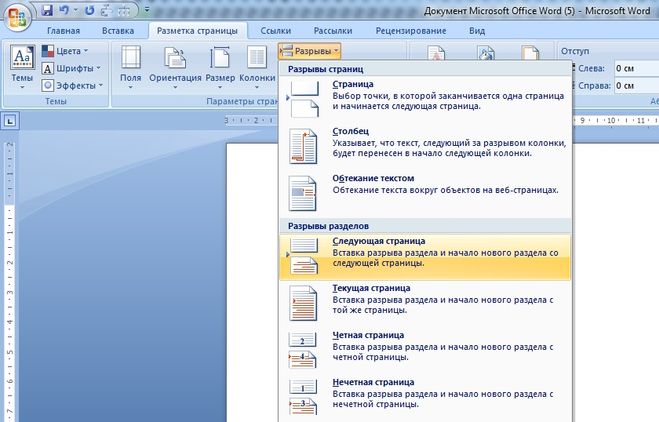Open the Поля margins button
Screen dimensions: 659x422
131,67
